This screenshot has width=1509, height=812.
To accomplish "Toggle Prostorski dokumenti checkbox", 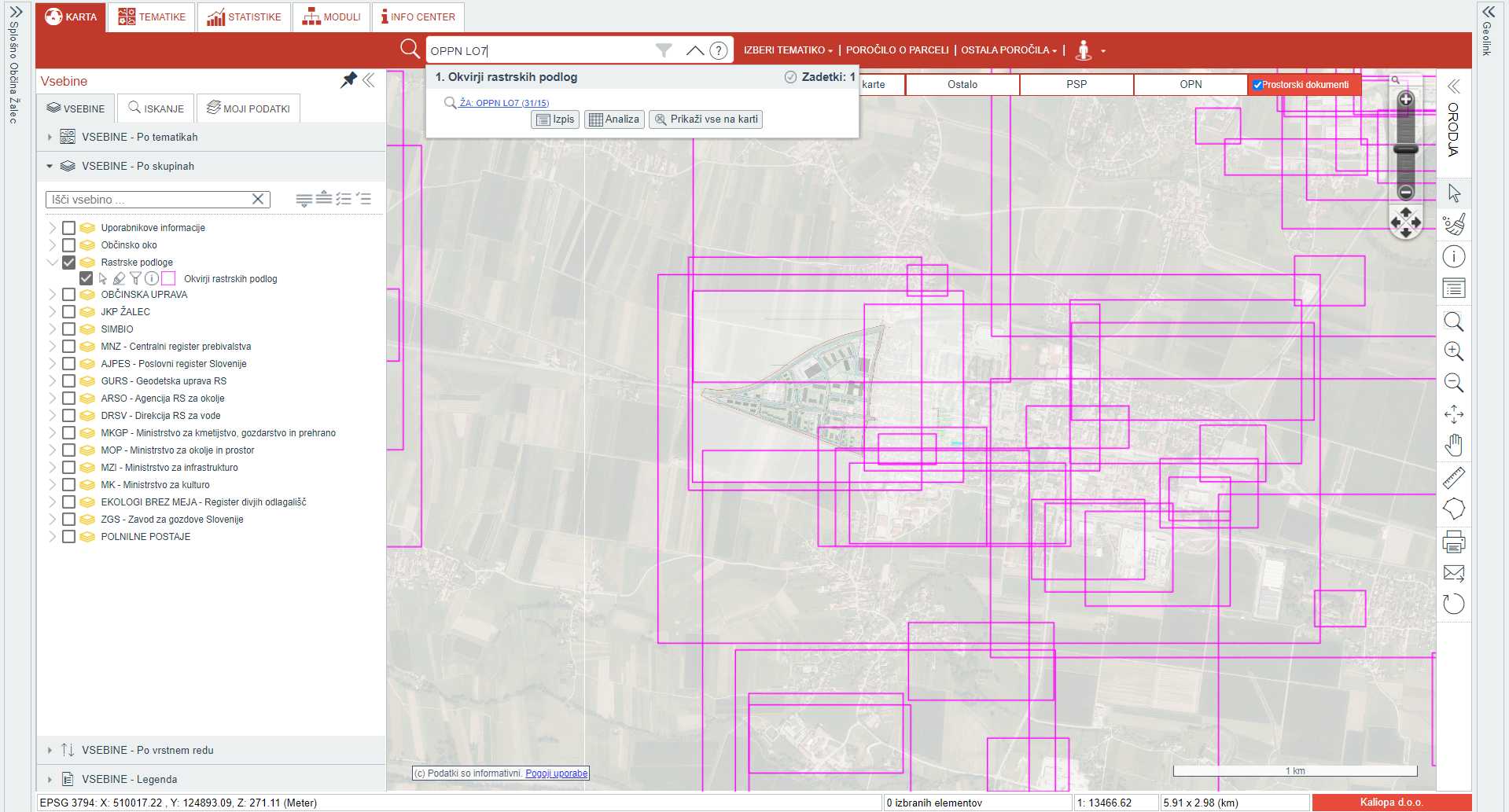I will (1258, 85).
